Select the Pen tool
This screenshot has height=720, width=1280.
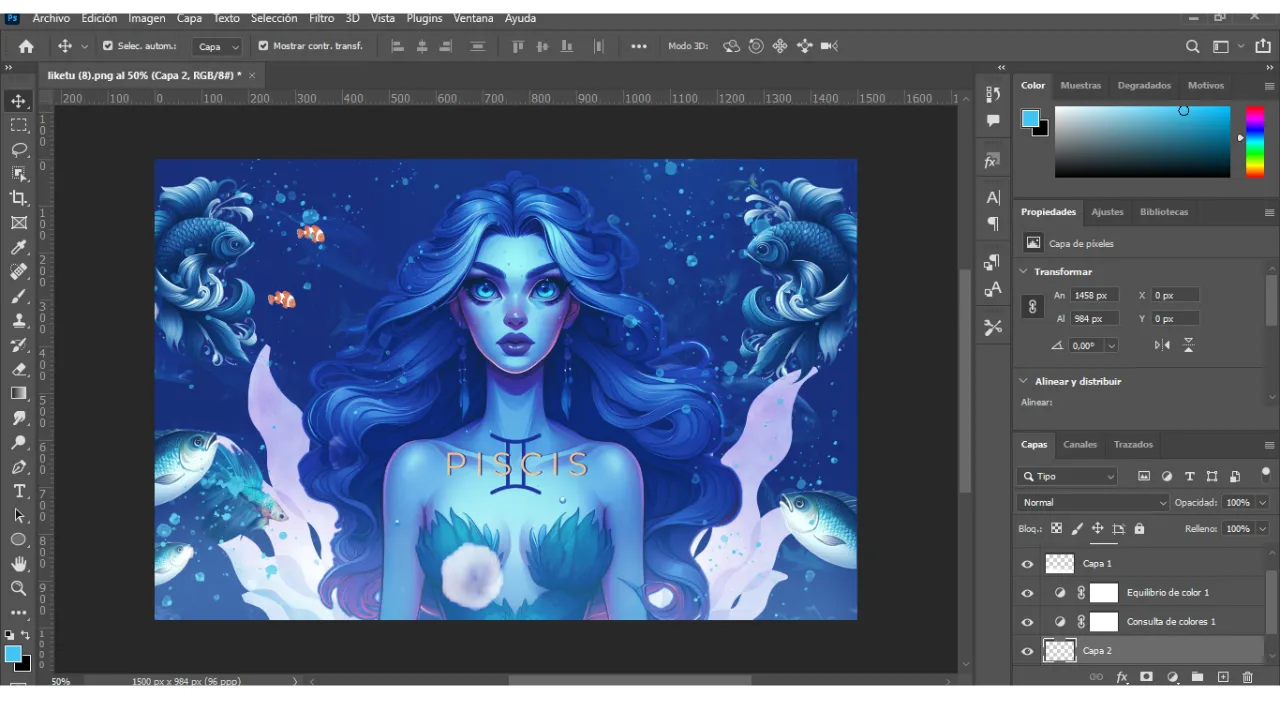19,467
